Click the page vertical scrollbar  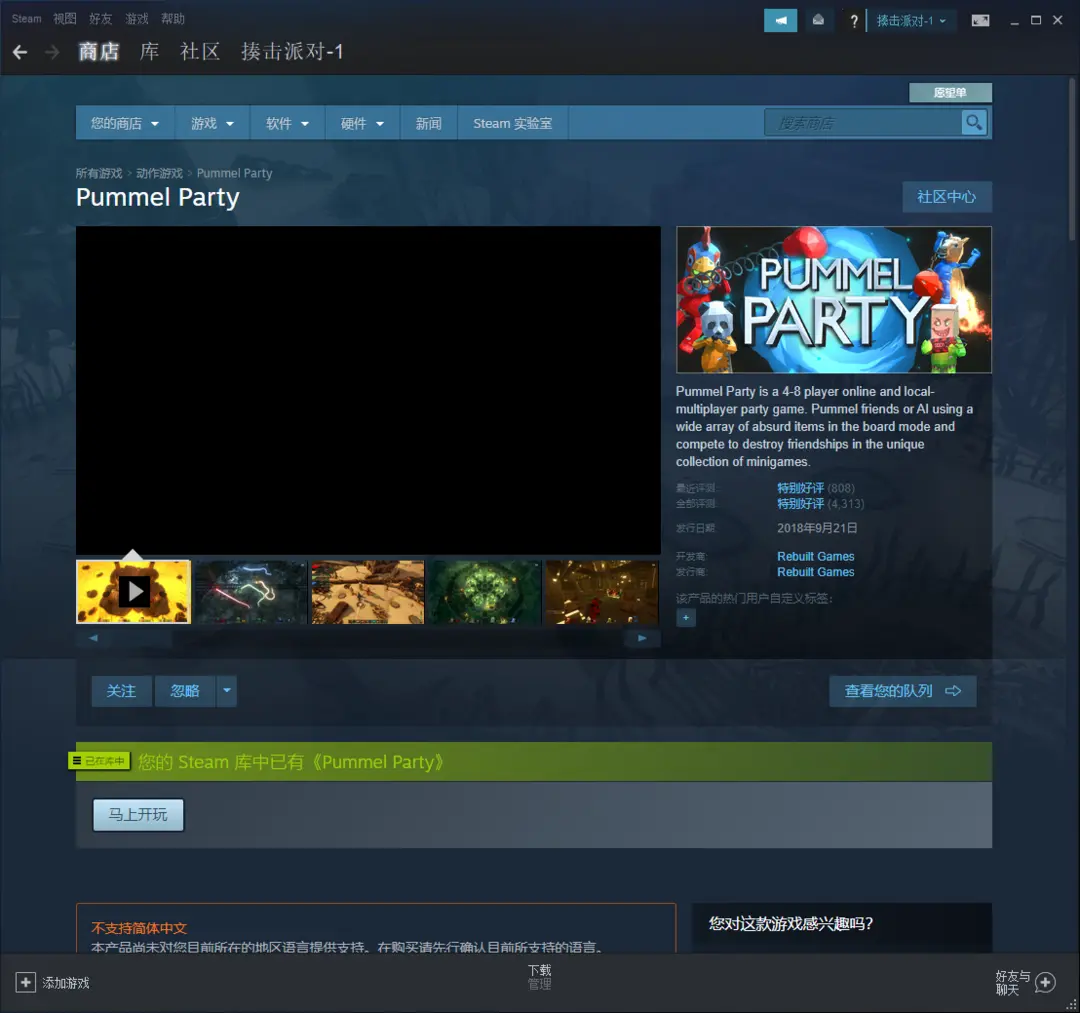click(1072, 158)
